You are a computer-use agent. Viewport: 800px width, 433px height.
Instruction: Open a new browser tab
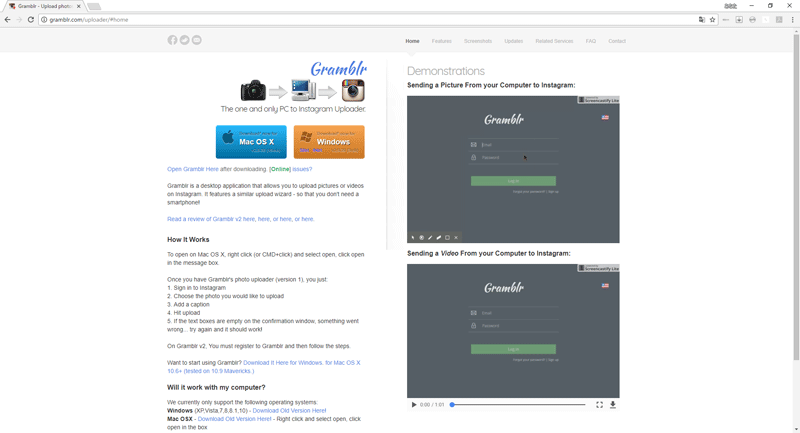point(93,6)
